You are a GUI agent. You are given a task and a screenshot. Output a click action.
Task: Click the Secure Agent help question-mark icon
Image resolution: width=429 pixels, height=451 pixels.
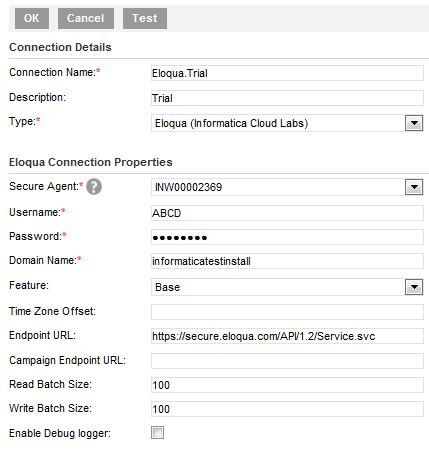pos(94,187)
